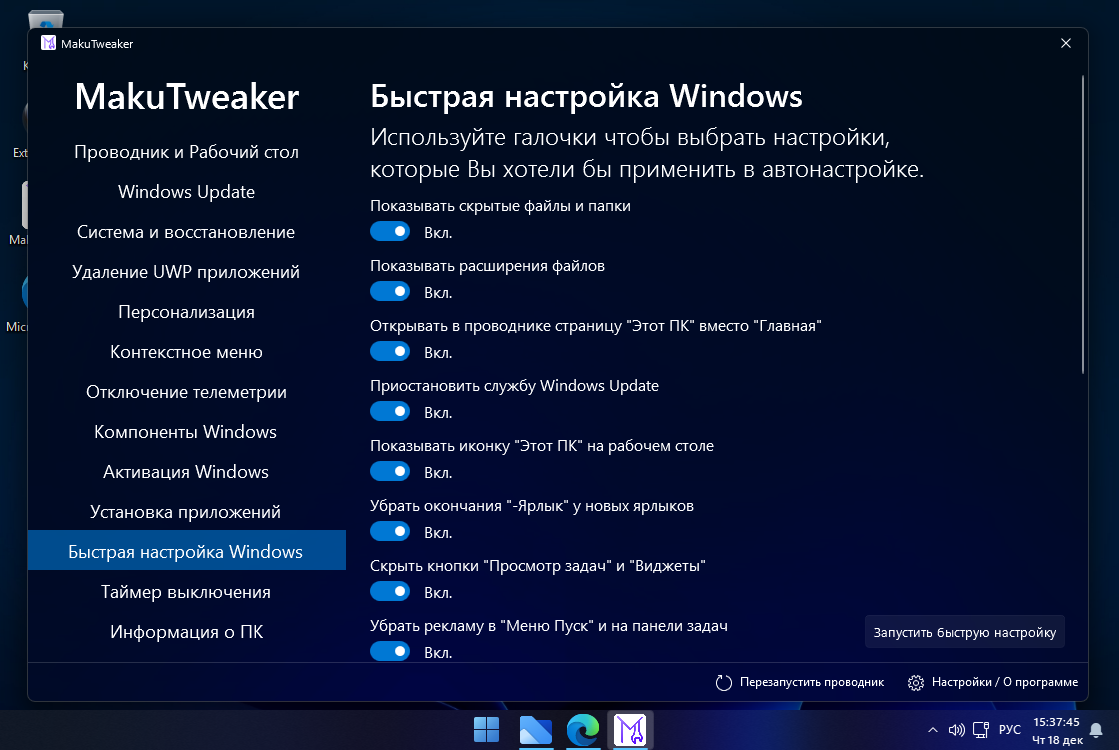Click the 'Быстрая настройка Windows' page heading
Viewport: 1119px width, 750px height.
click(x=586, y=96)
